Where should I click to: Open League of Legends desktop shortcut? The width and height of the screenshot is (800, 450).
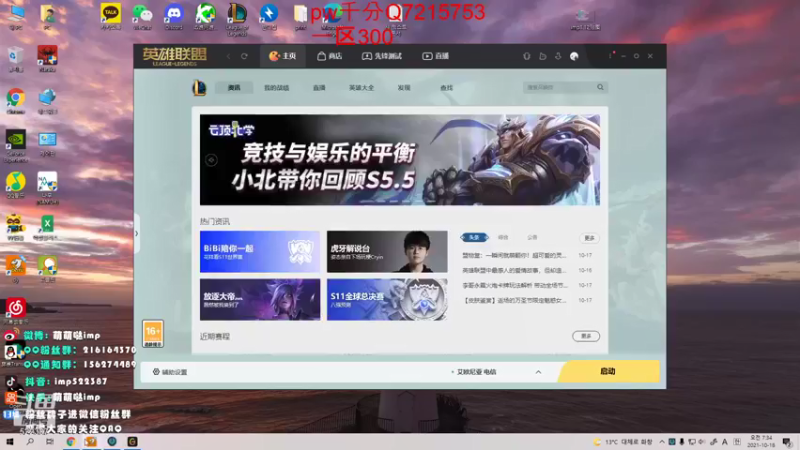[x=237, y=19]
